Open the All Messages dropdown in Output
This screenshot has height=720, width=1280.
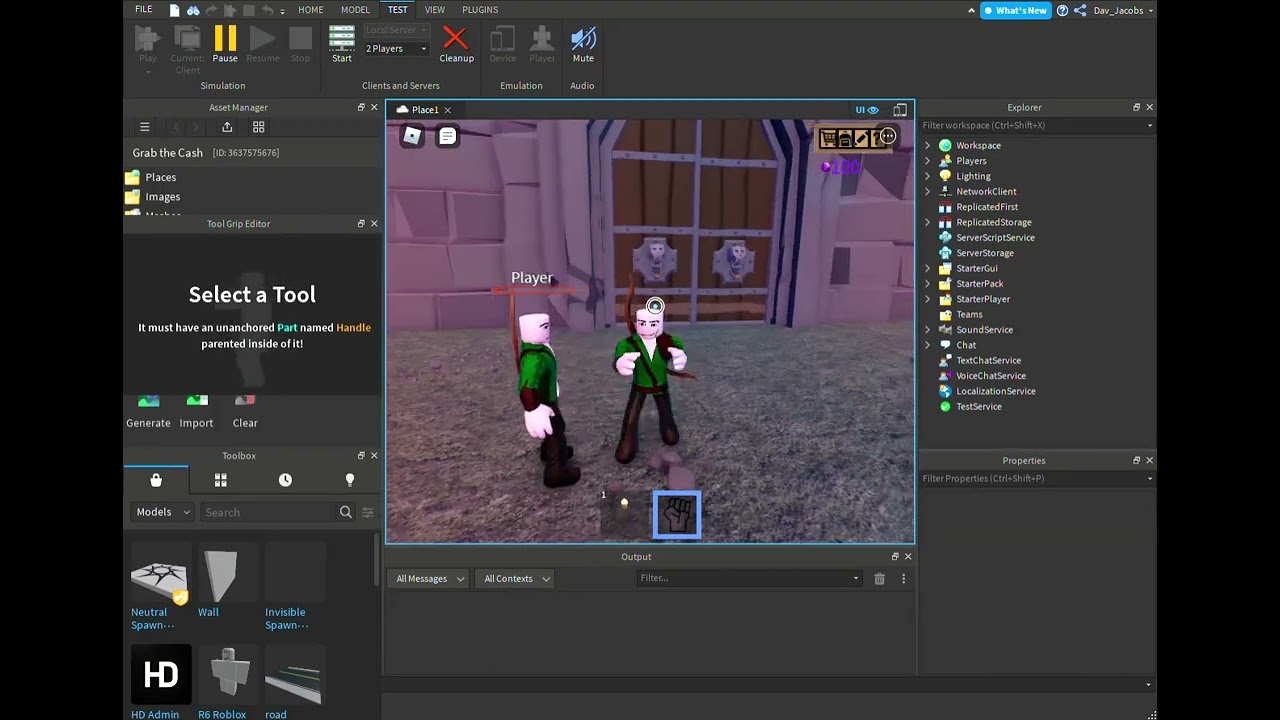coord(430,578)
